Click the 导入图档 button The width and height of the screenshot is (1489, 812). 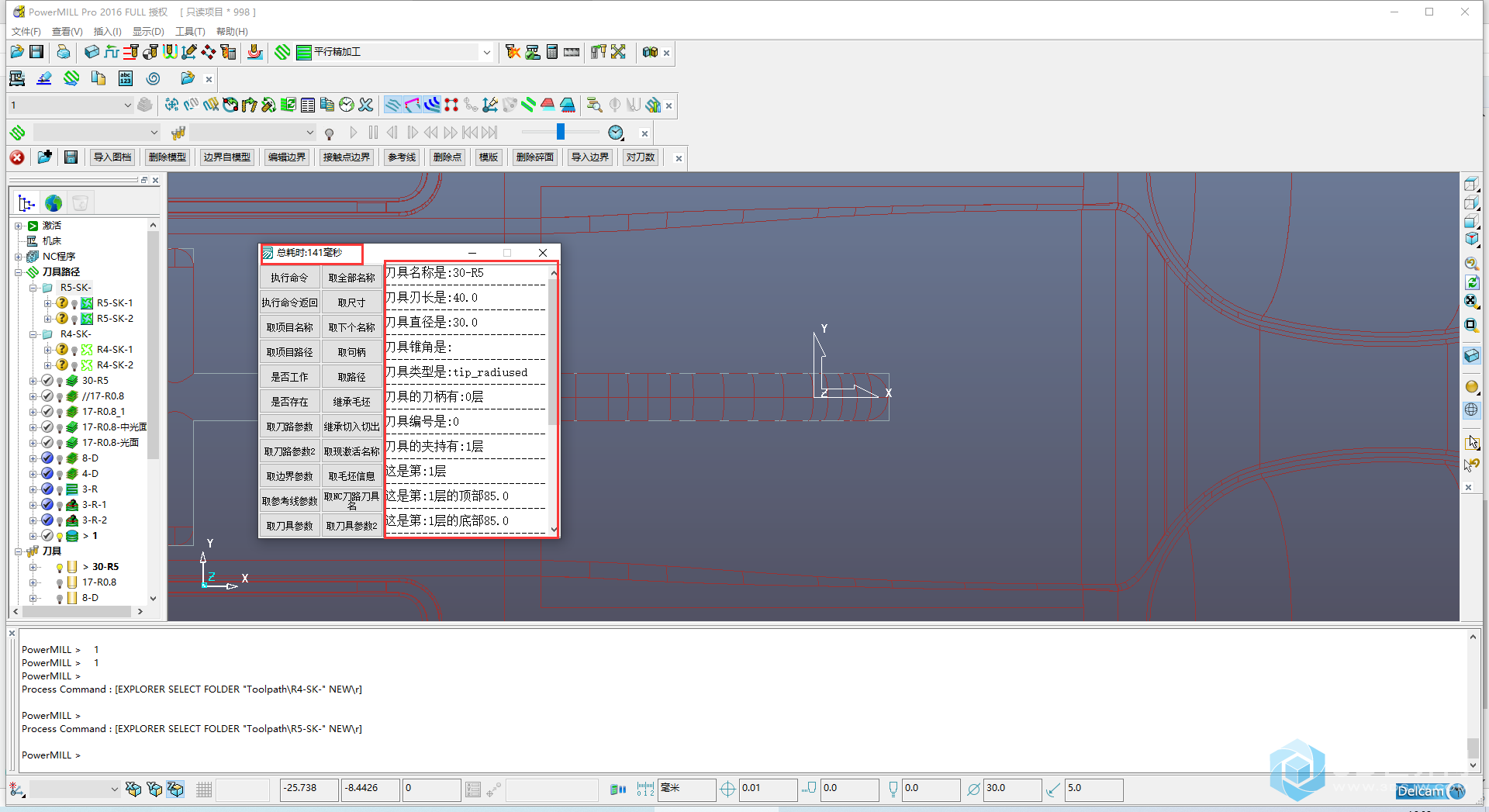point(112,157)
